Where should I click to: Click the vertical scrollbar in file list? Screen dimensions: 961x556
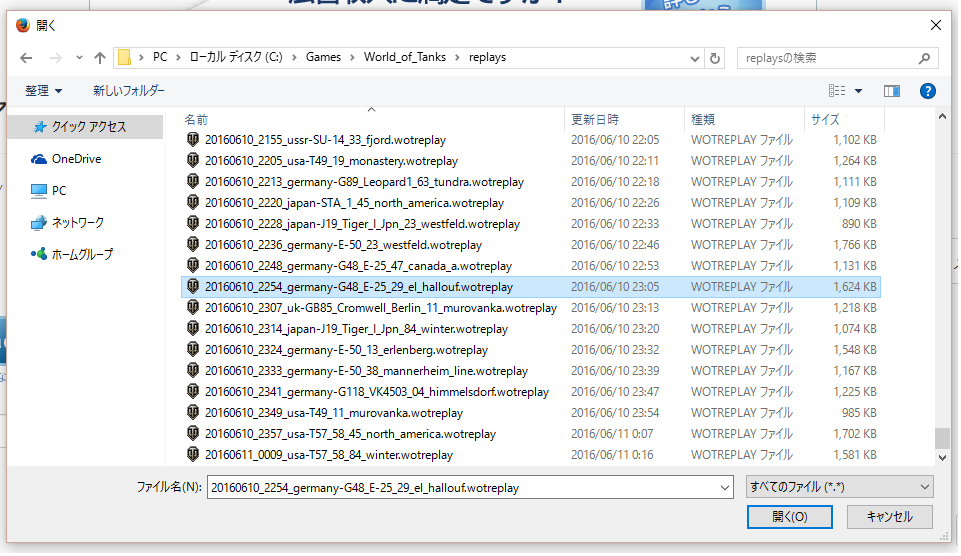coord(942,300)
